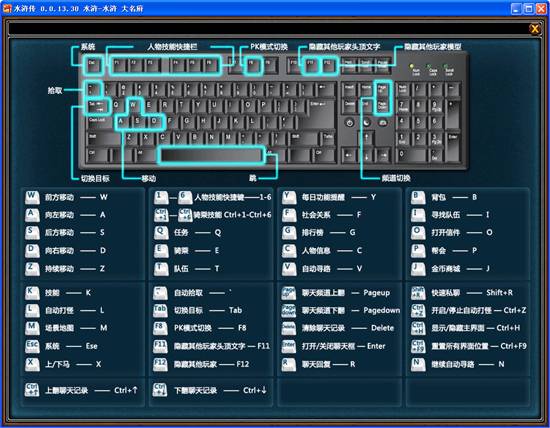The image size is (550, 428).
Task: Select the Z key icon for 持续移动
Action: (x=32, y=269)
